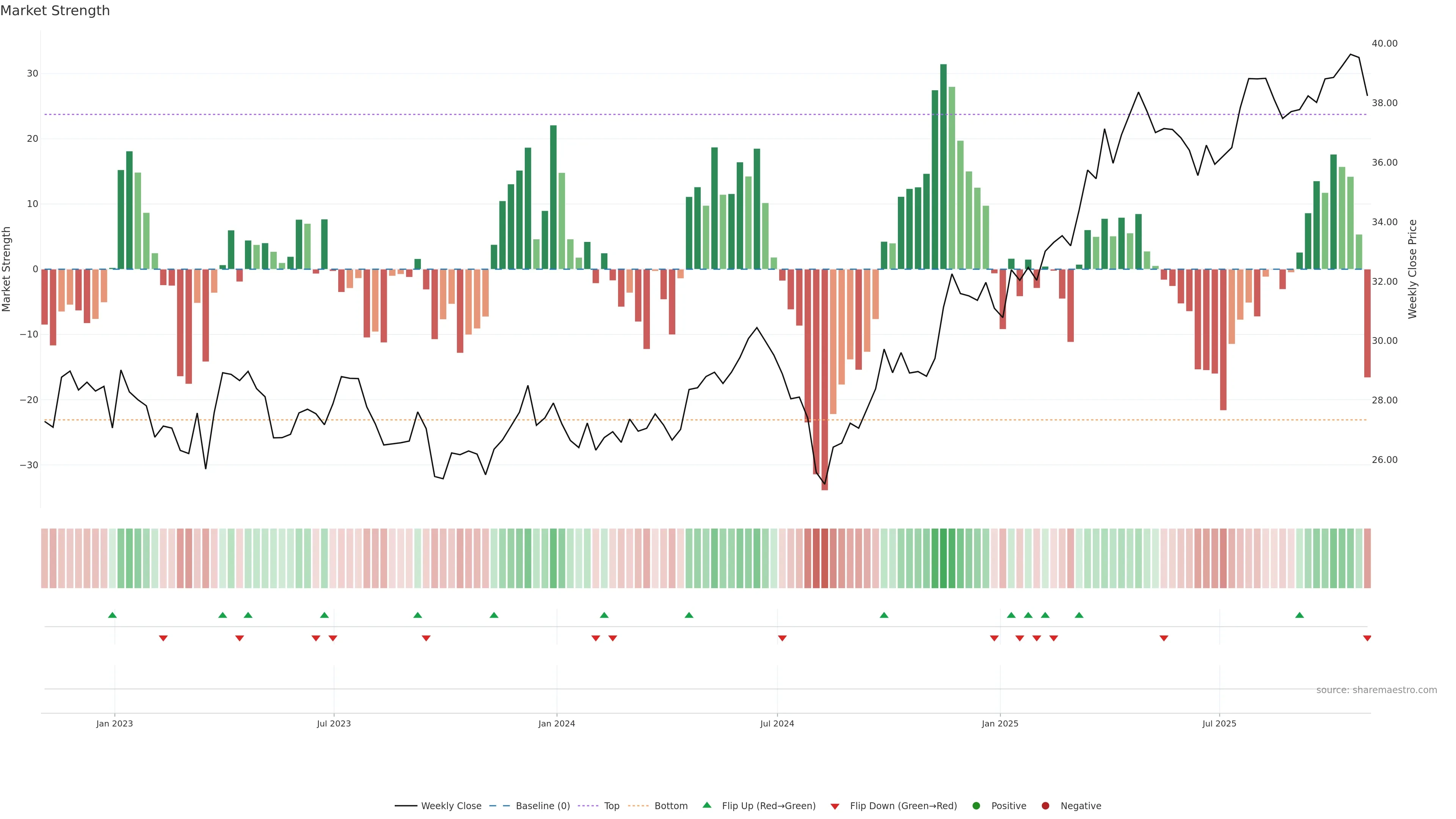Toggle the Top dotted line legend entry
The width and height of the screenshot is (1456, 819).
[x=611, y=806]
